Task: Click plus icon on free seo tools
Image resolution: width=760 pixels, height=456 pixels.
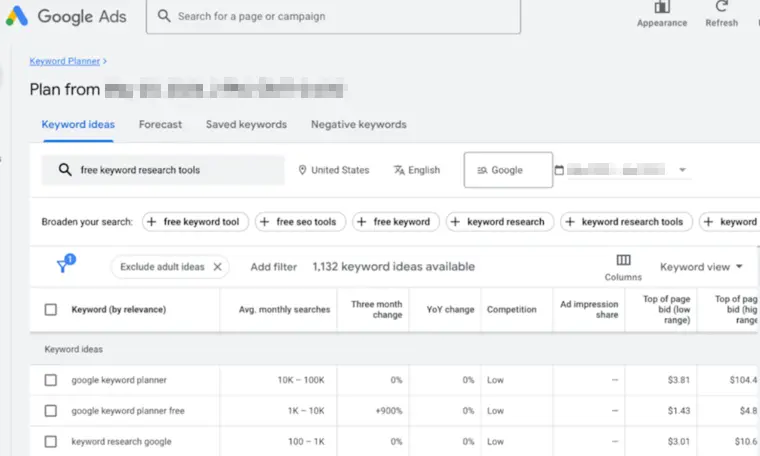Action: click(x=265, y=221)
